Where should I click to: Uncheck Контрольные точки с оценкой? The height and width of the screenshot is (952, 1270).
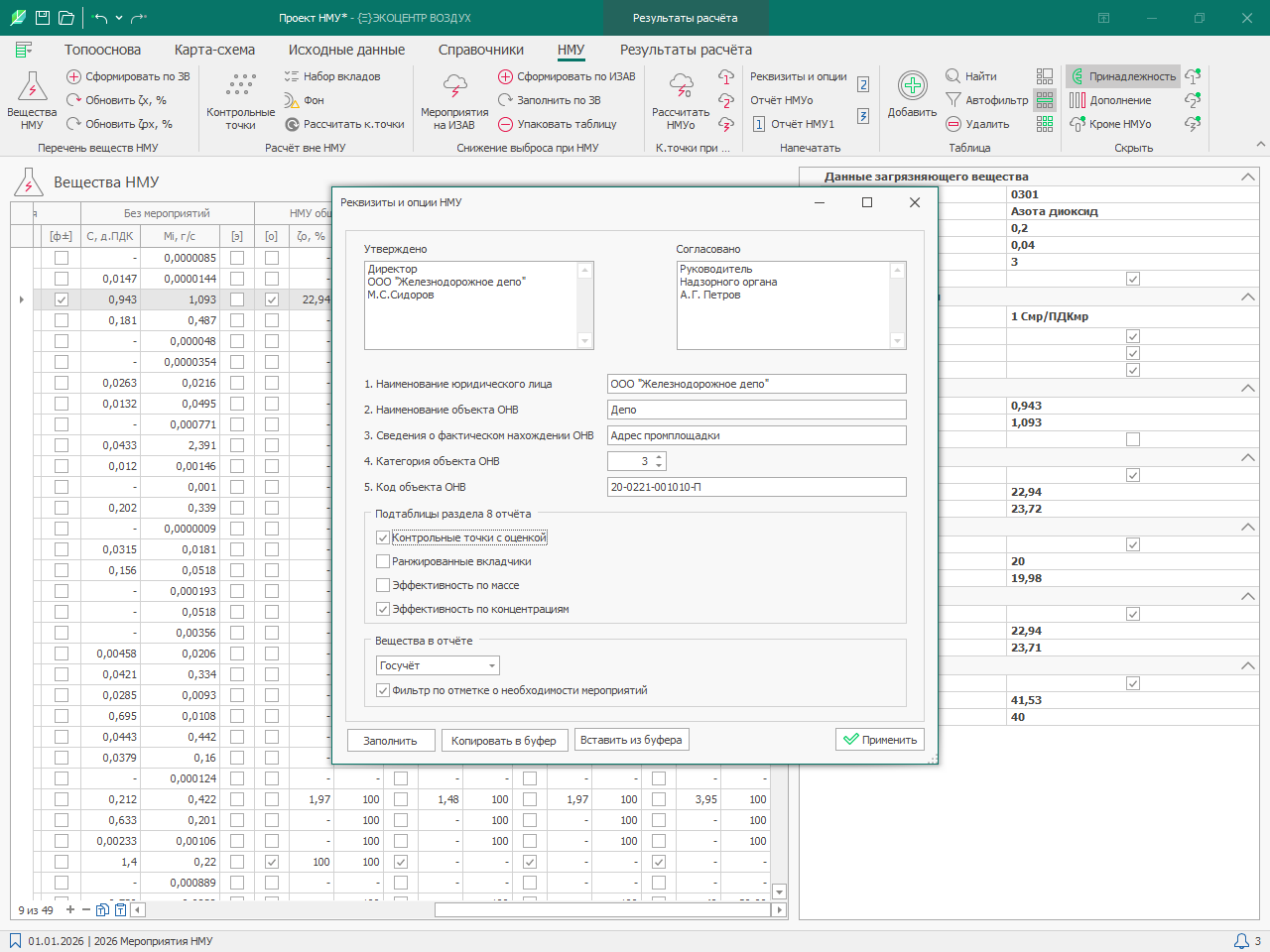(383, 537)
